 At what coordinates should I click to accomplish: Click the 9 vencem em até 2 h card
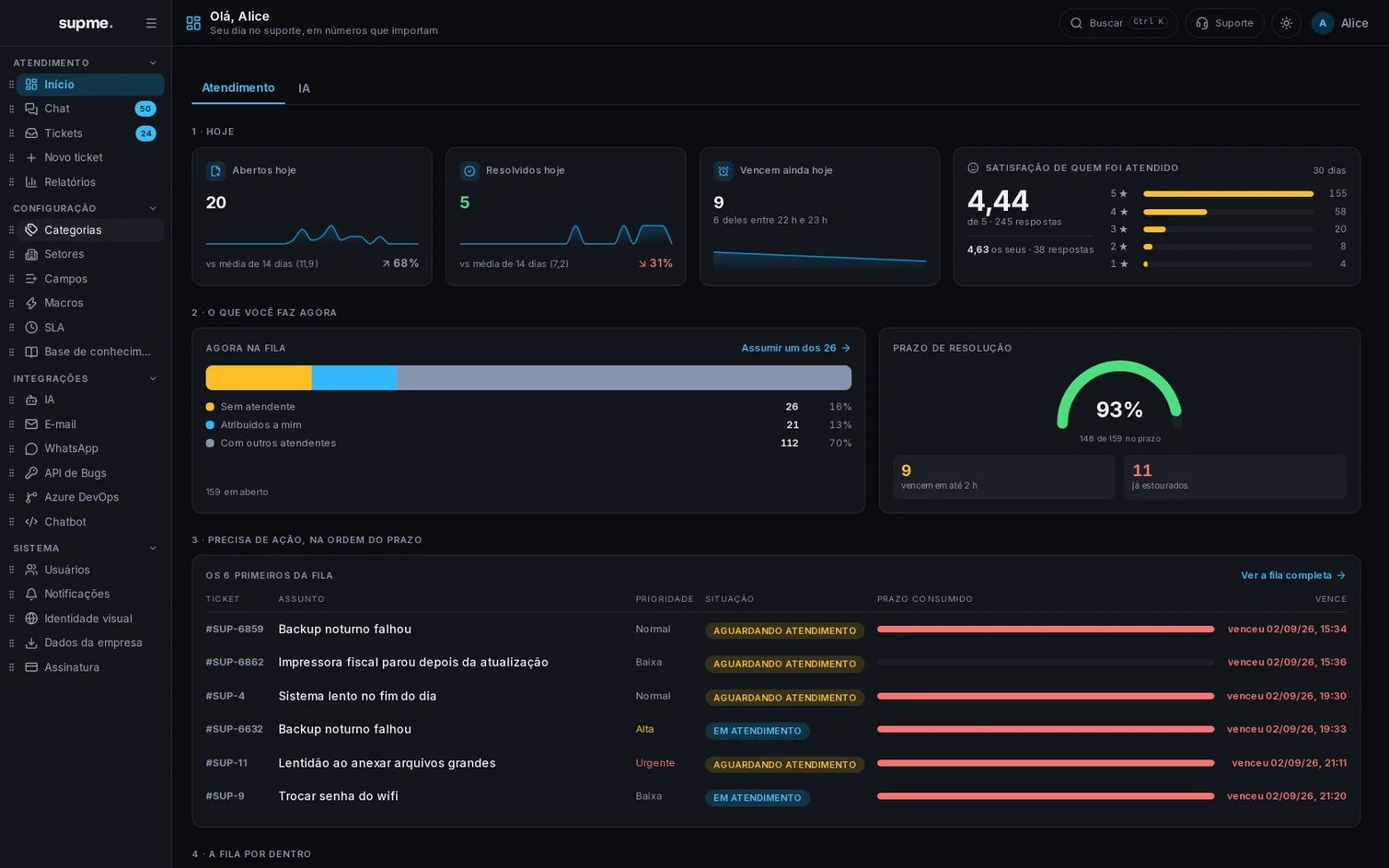click(x=1003, y=477)
